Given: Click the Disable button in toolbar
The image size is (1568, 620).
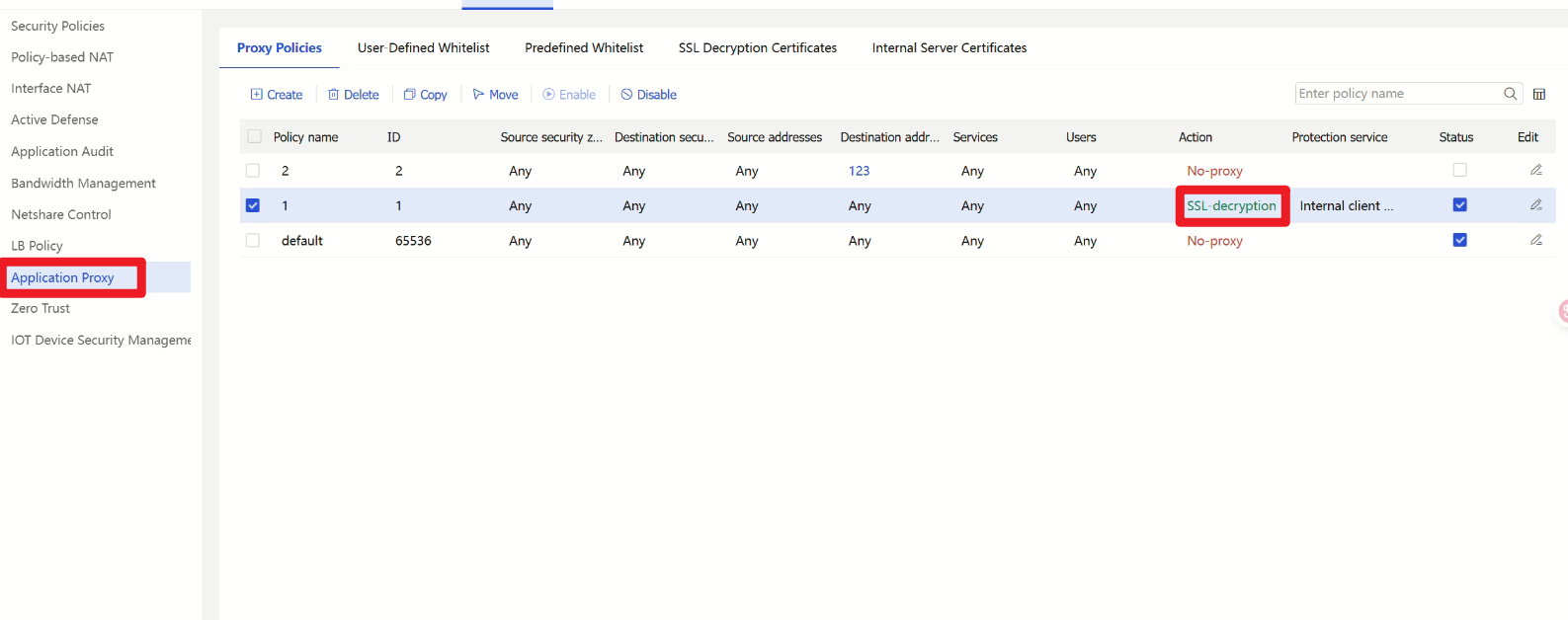Looking at the screenshot, I should pos(649,95).
